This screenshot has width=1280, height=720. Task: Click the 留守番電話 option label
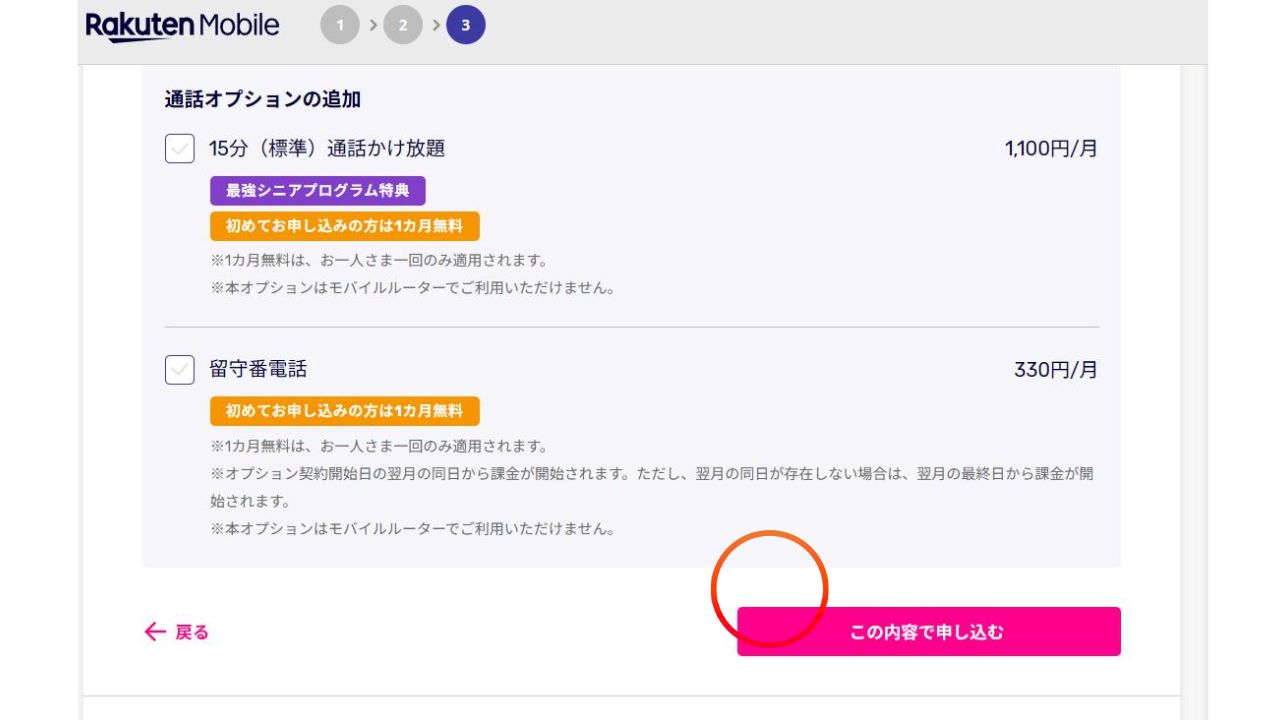tap(258, 370)
